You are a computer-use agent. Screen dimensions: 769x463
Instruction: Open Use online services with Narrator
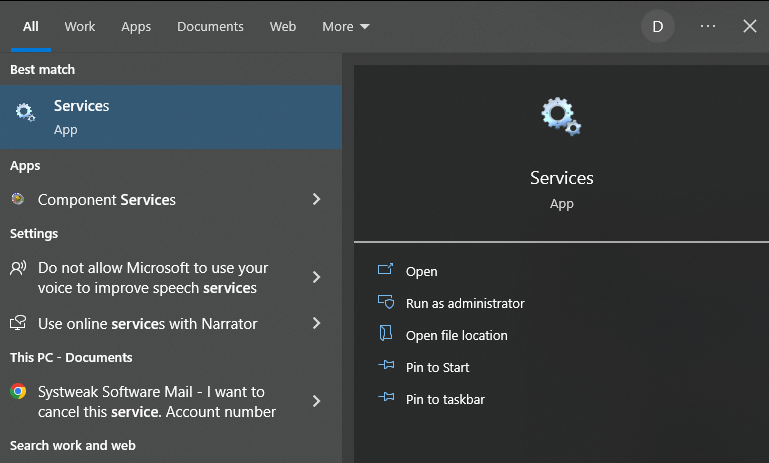pyautogui.click(x=171, y=324)
